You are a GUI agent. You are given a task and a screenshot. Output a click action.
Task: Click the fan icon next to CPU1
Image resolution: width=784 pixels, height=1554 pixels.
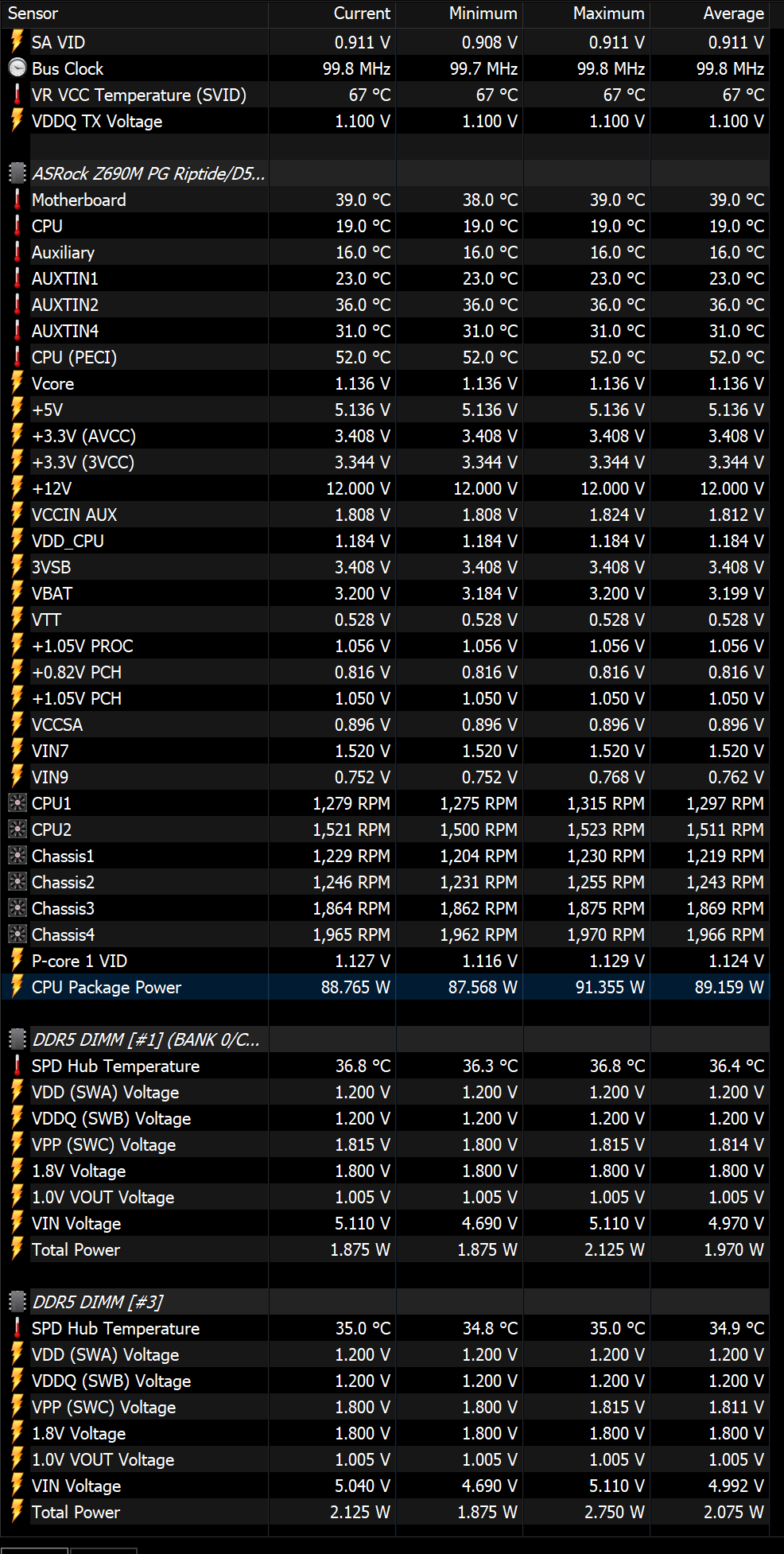(x=17, y=803)
